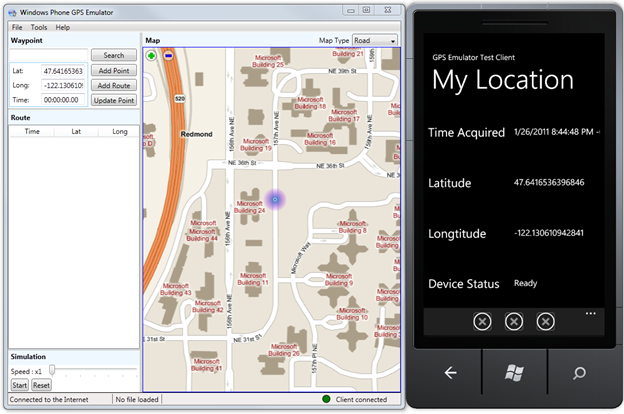Viewport: 624px width, 414px height.
Task: Click 'Connected to the Internet' status text
Action: (x=49, y=399)
